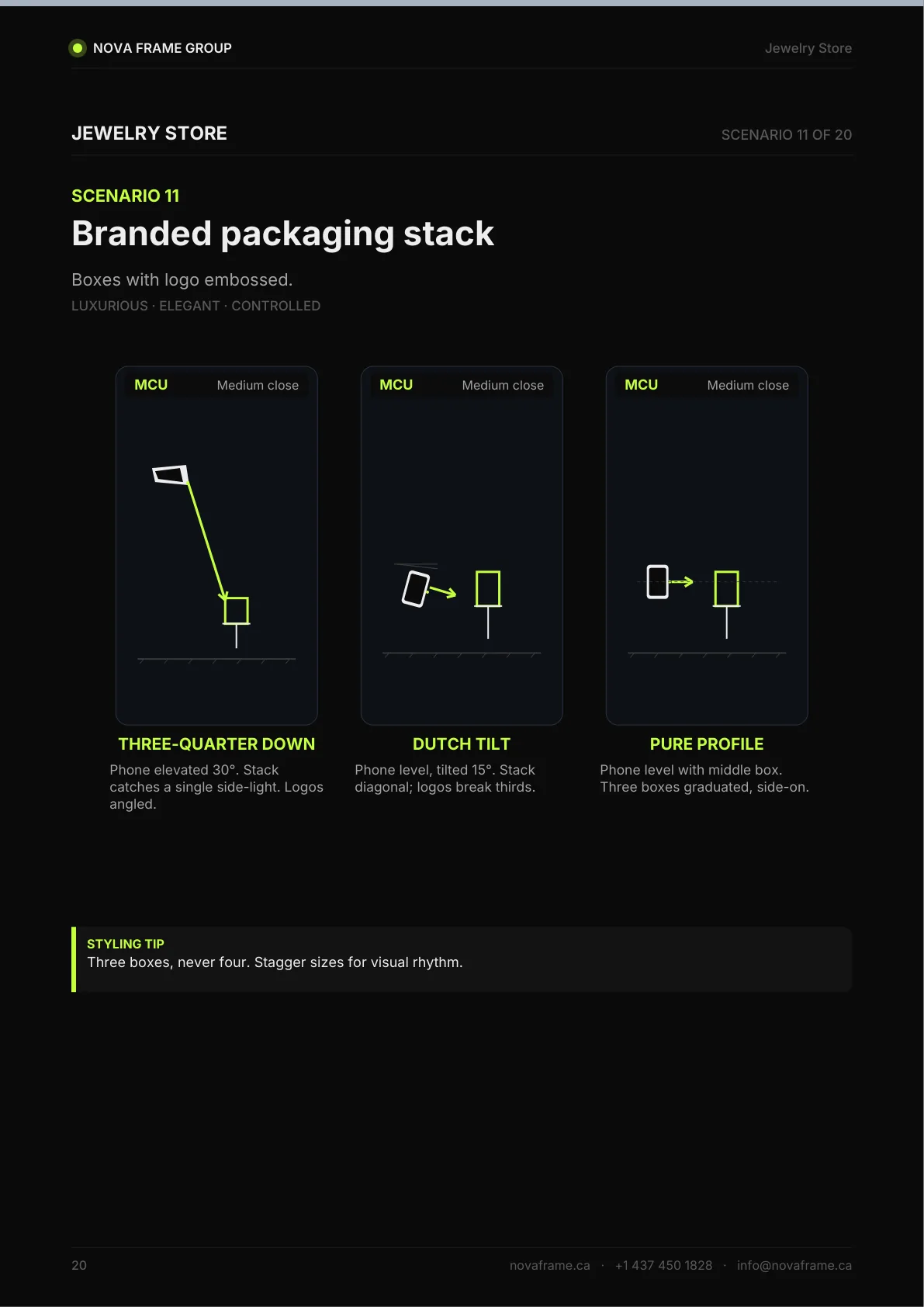
Task: Click the tilted phone icon in Dutch Tilt diagram
Action: [416, 589]
